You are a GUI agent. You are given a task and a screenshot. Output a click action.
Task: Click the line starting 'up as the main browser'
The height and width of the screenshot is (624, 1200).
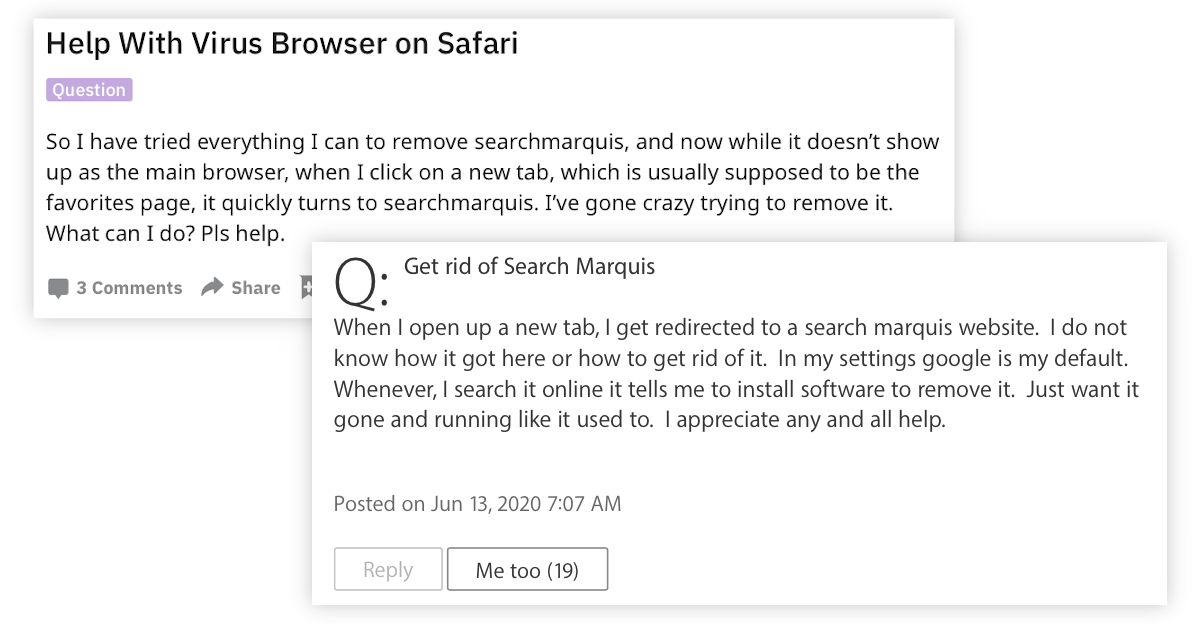coord(483,172)
